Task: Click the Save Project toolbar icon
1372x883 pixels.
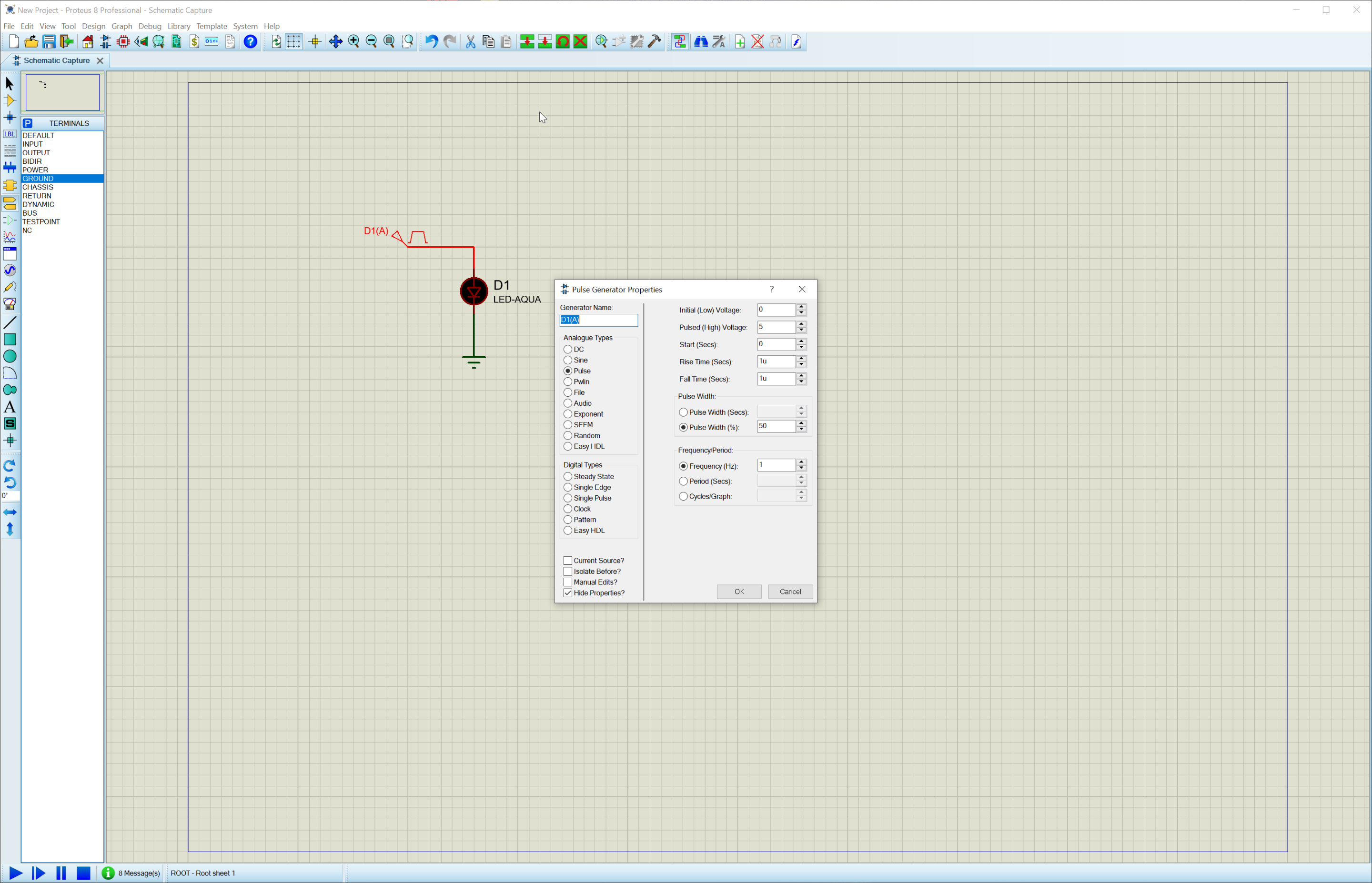Action: pyautogui.click(x=49, y=41)
